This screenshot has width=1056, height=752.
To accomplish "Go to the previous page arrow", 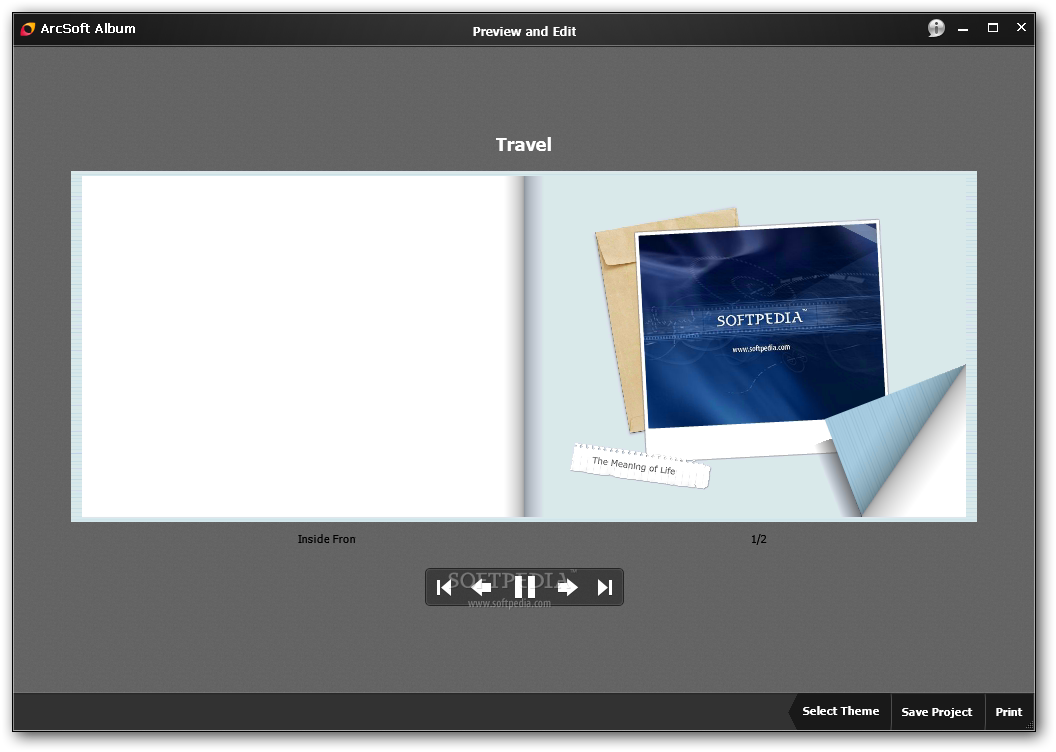I will click(x=481, y=588).
